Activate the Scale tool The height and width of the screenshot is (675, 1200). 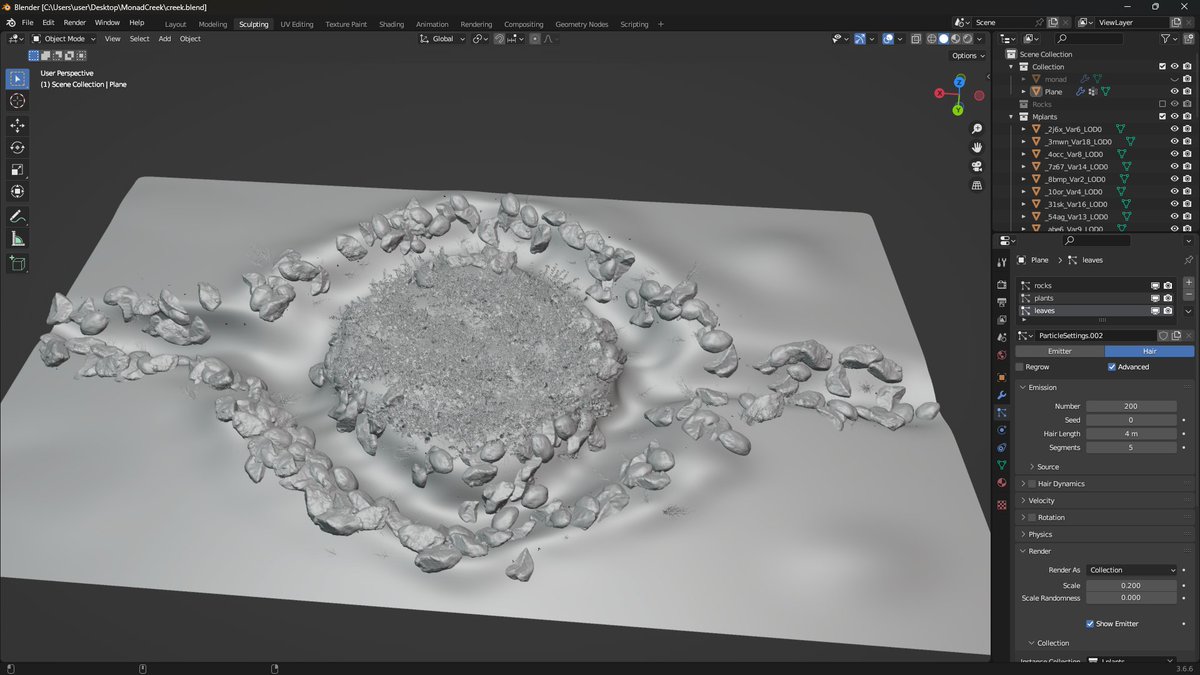17,169
